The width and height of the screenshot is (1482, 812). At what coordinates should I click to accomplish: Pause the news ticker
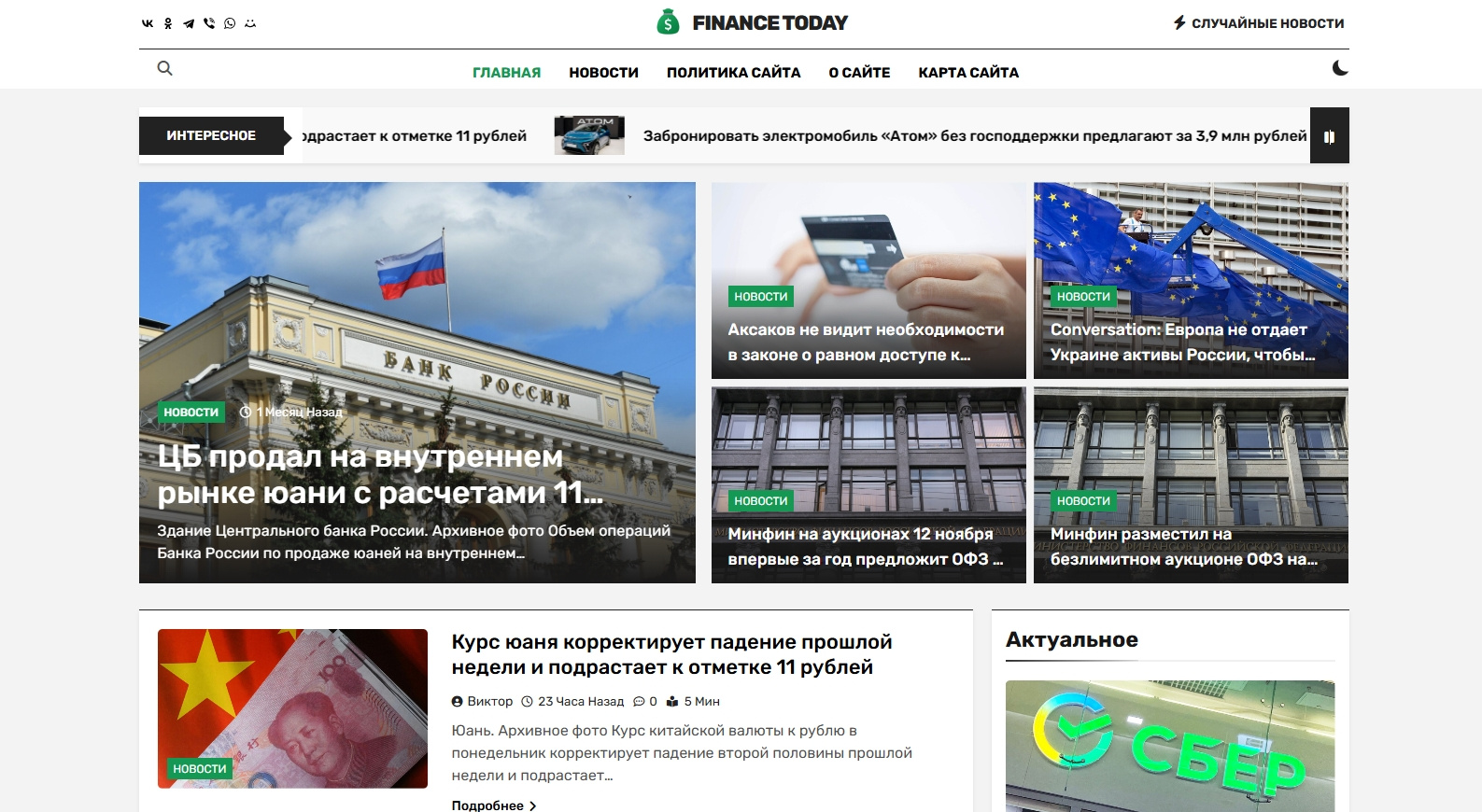coord(1329,136)
